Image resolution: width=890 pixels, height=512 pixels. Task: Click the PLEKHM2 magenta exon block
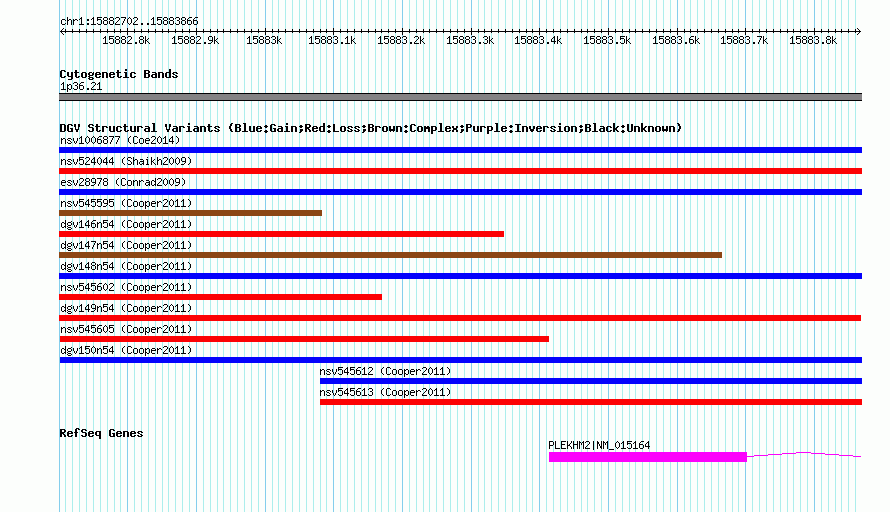(x=648, y=457)
